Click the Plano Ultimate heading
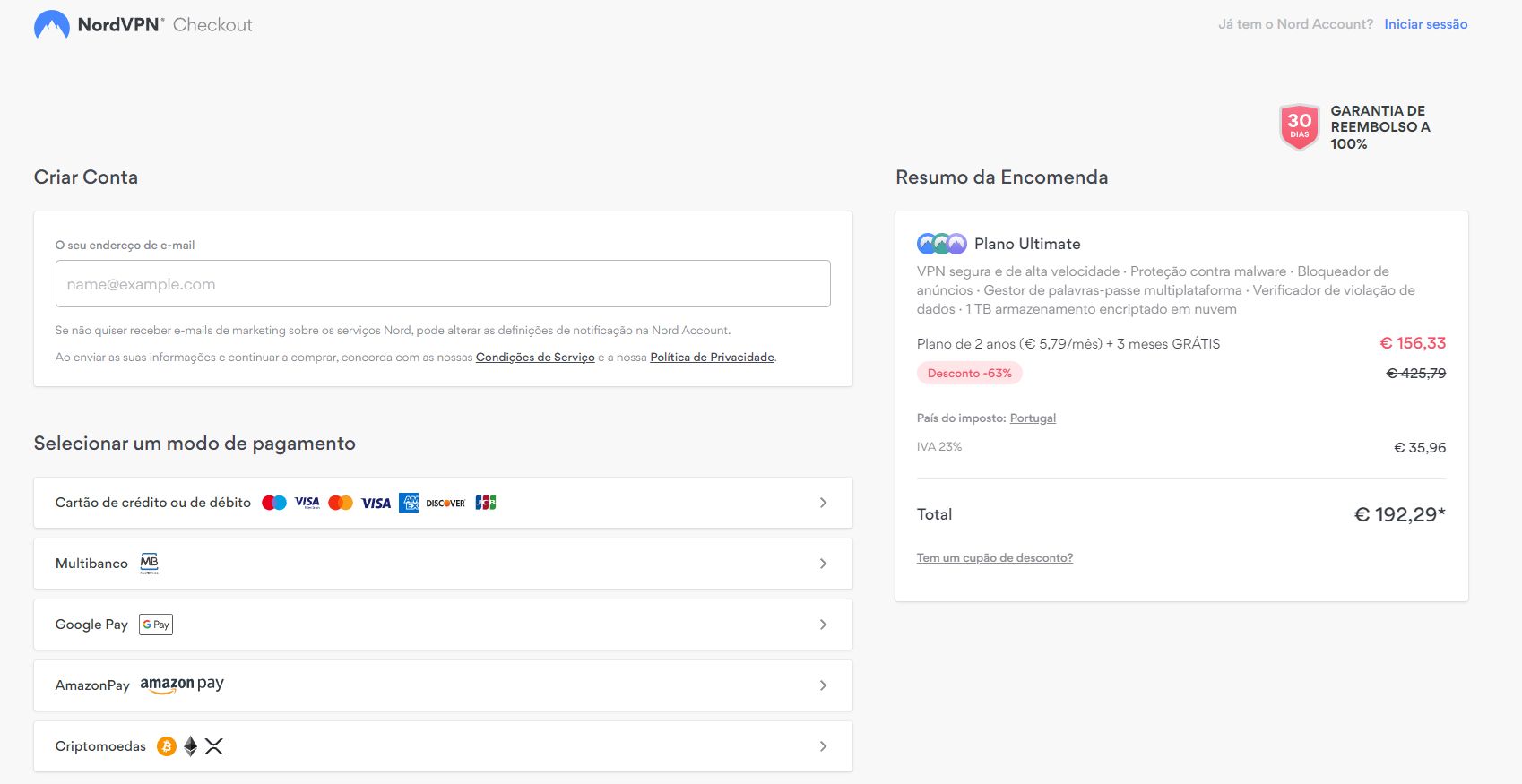This screenshot has height=784, width=1522. 1027,244
